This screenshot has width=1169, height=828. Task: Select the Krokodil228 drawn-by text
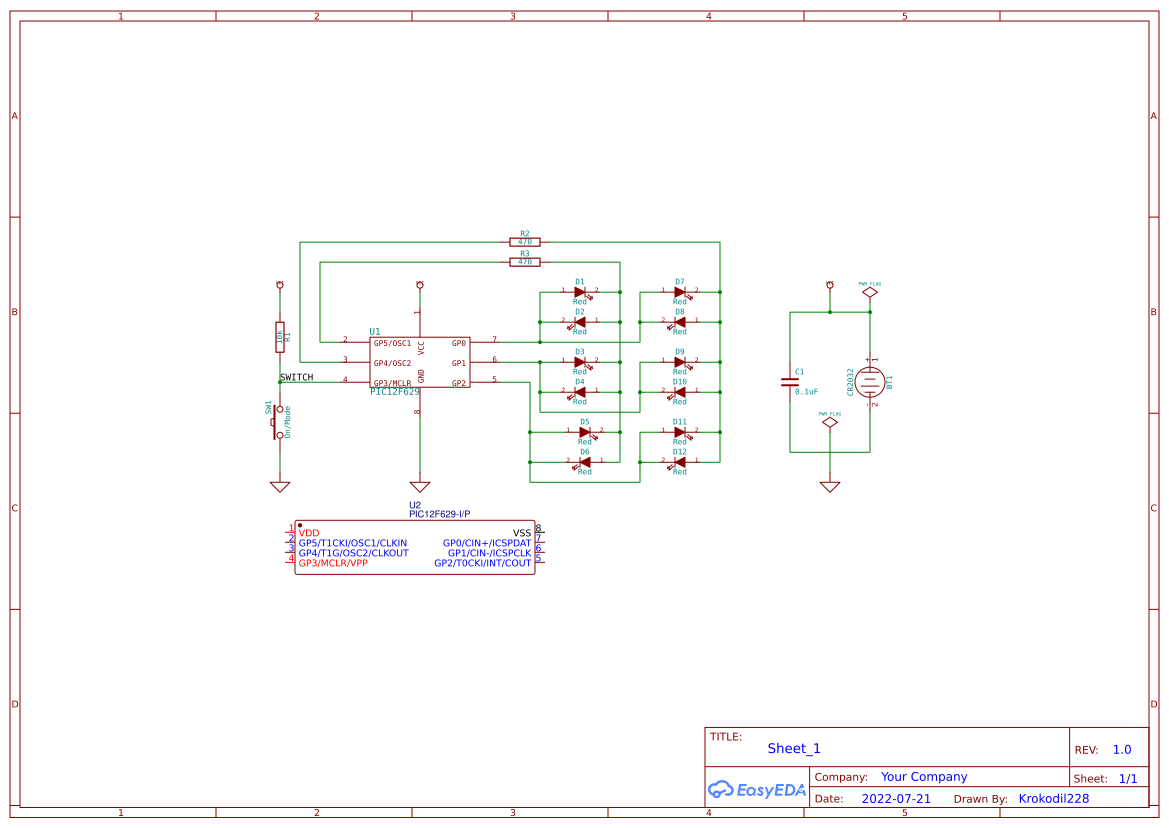coord(1053,799)
